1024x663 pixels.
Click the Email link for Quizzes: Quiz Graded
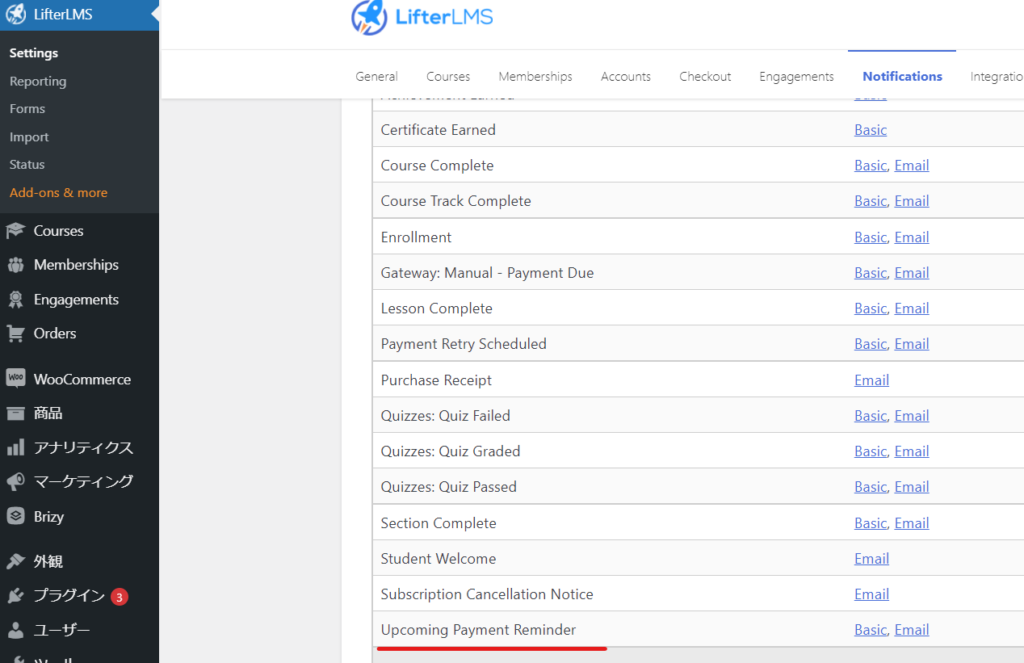pyautogui.click(x=912, y=451)
